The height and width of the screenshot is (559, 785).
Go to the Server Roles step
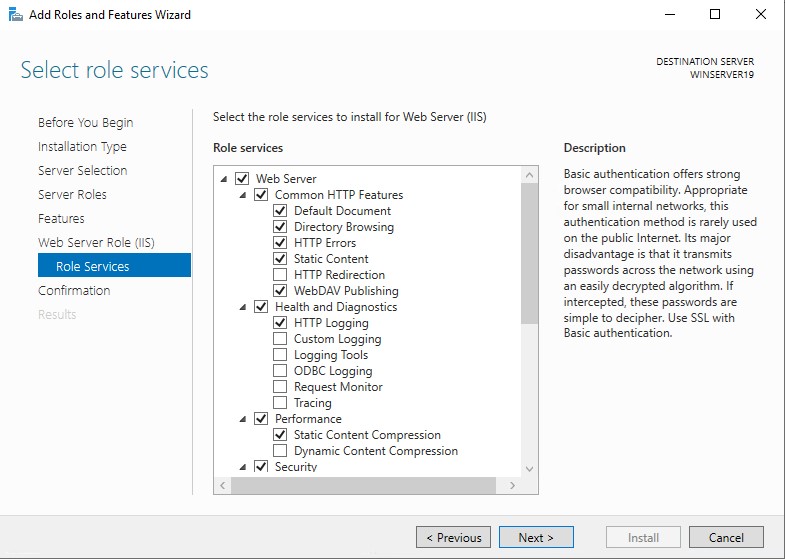coord(72,195)
